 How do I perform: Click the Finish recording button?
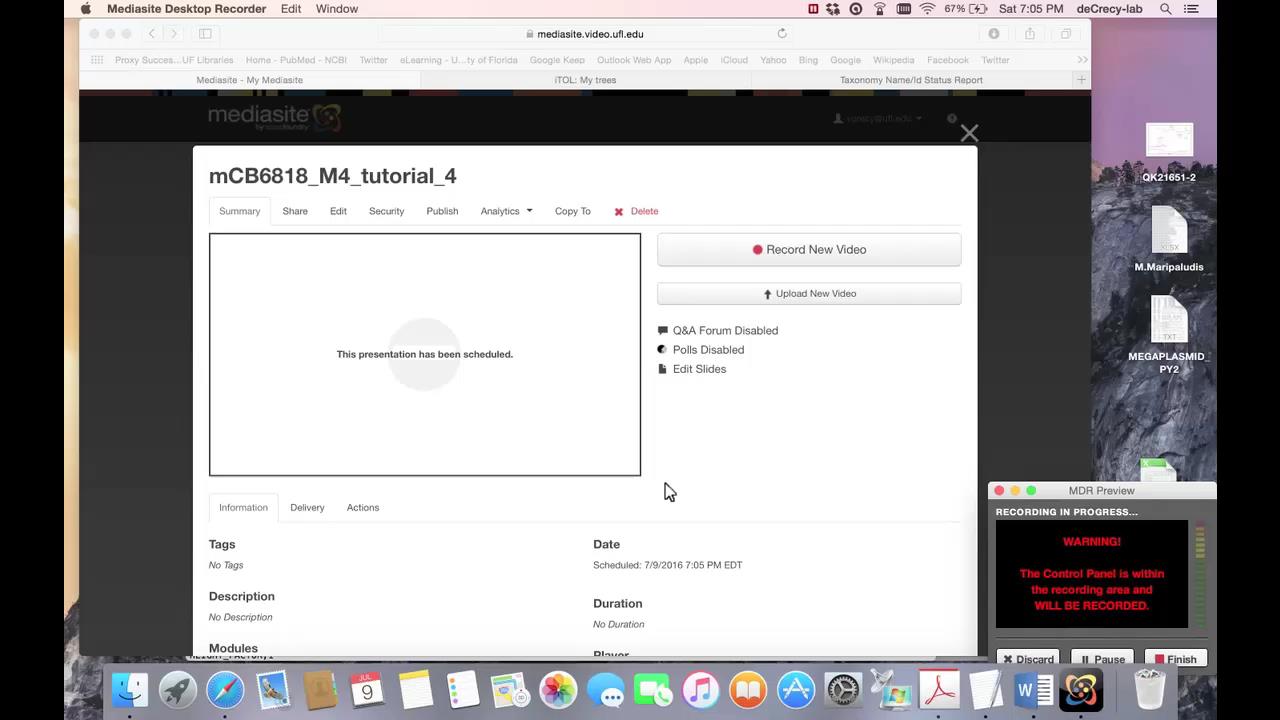pos(1175,659)
